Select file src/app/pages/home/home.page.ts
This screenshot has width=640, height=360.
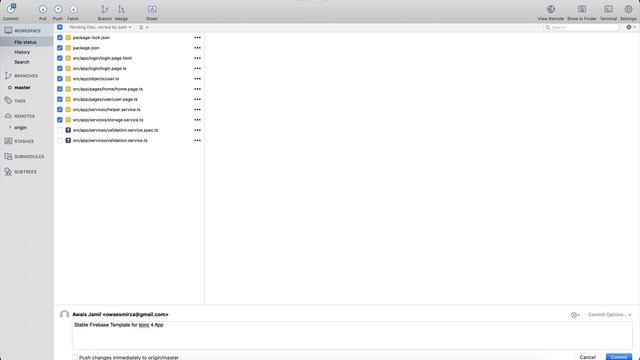click(108, 89)
